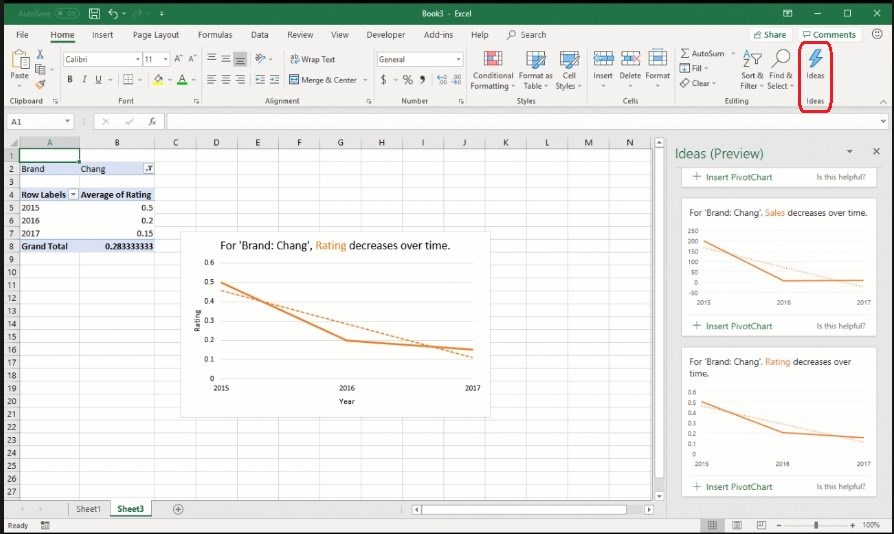Click AutoSum sigma button
The height and width of the screenshot is (534, 894).
point(702,53)
